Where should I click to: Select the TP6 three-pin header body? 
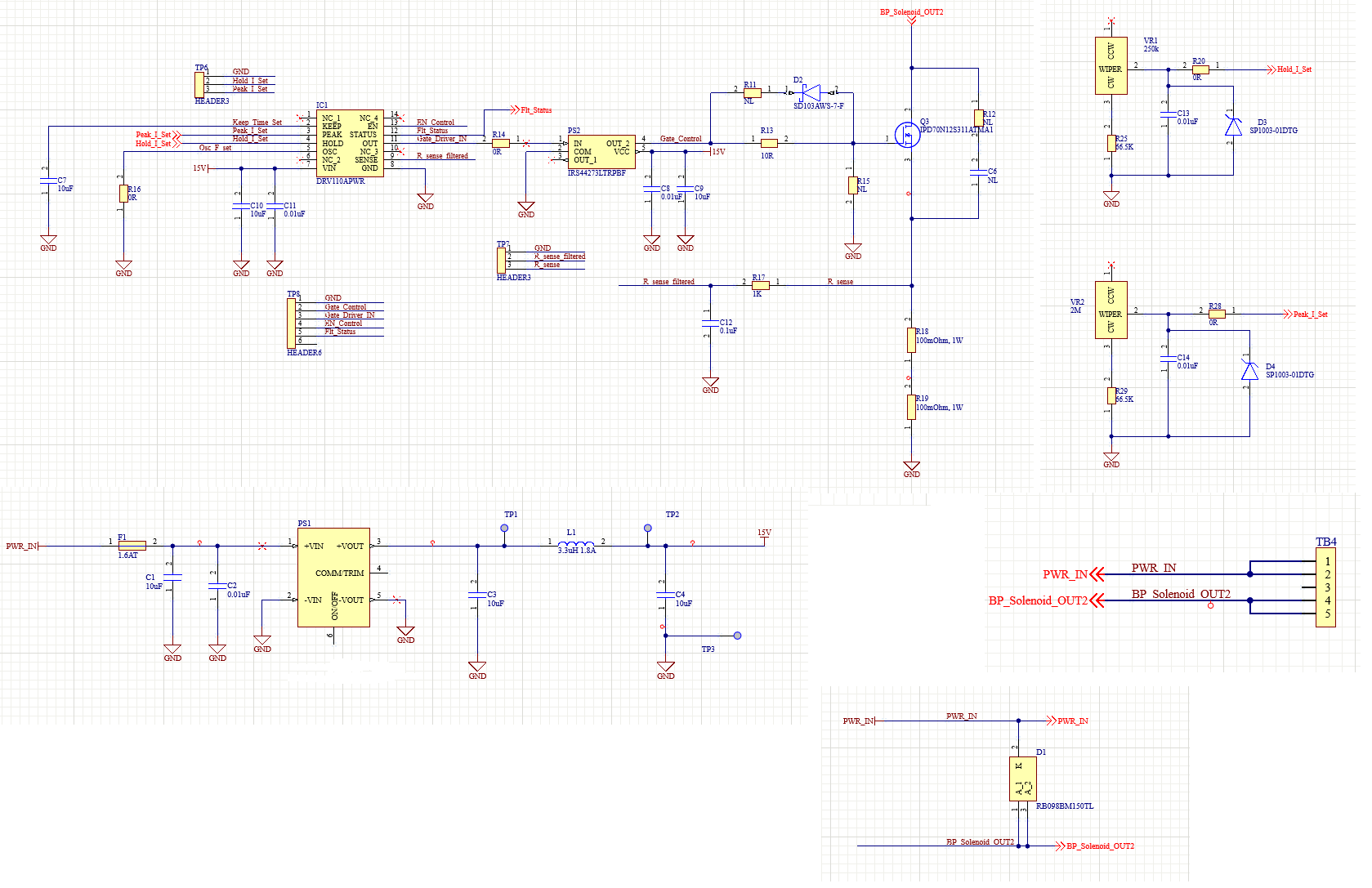tap(199, 84)
